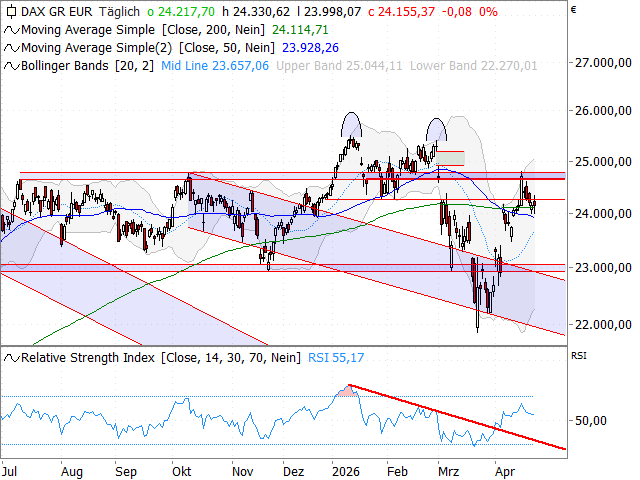Select the small green rectangle near 25.000
Viewport: 640px width, 480px height.
click(451, 158)
